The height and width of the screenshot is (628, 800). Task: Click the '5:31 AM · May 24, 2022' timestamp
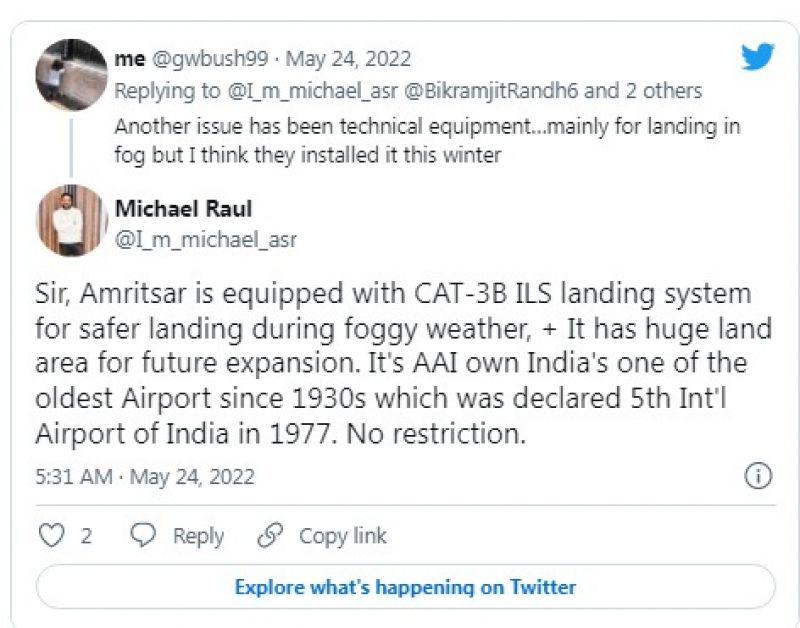click(145, 477)
